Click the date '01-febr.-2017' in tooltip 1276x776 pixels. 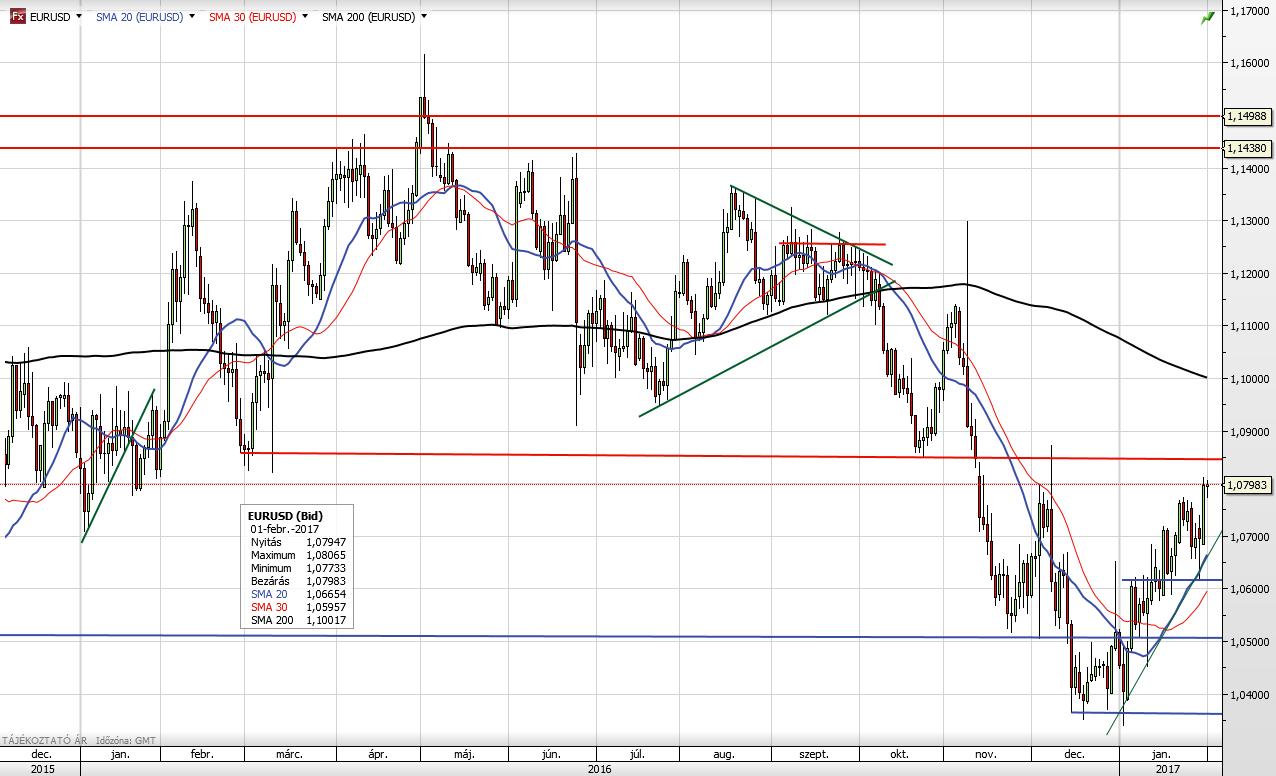tap(283, 528)
